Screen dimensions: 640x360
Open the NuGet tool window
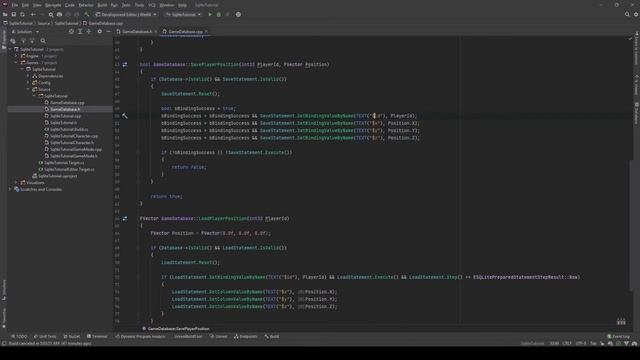[72, 337]
